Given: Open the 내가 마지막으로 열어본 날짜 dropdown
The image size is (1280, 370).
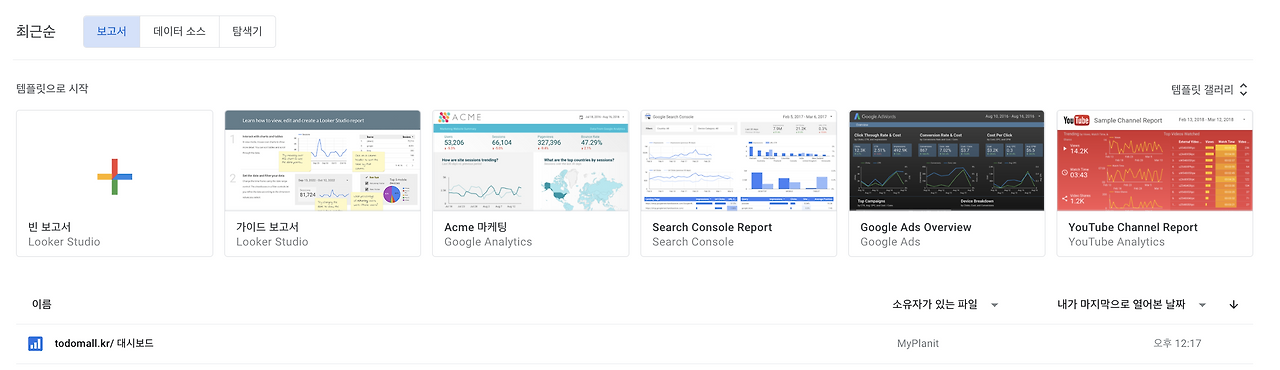Looking at the screenshot, I should (1133, 304).
